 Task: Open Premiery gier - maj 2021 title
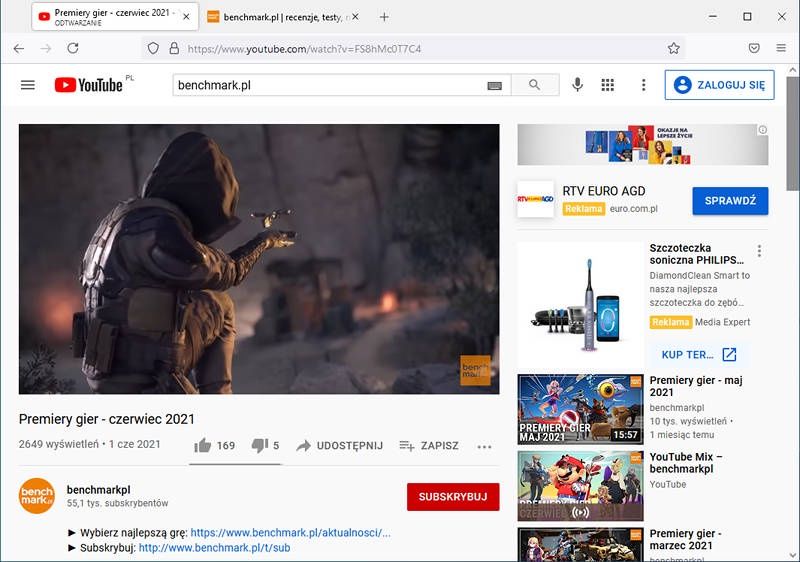(696, 386)
